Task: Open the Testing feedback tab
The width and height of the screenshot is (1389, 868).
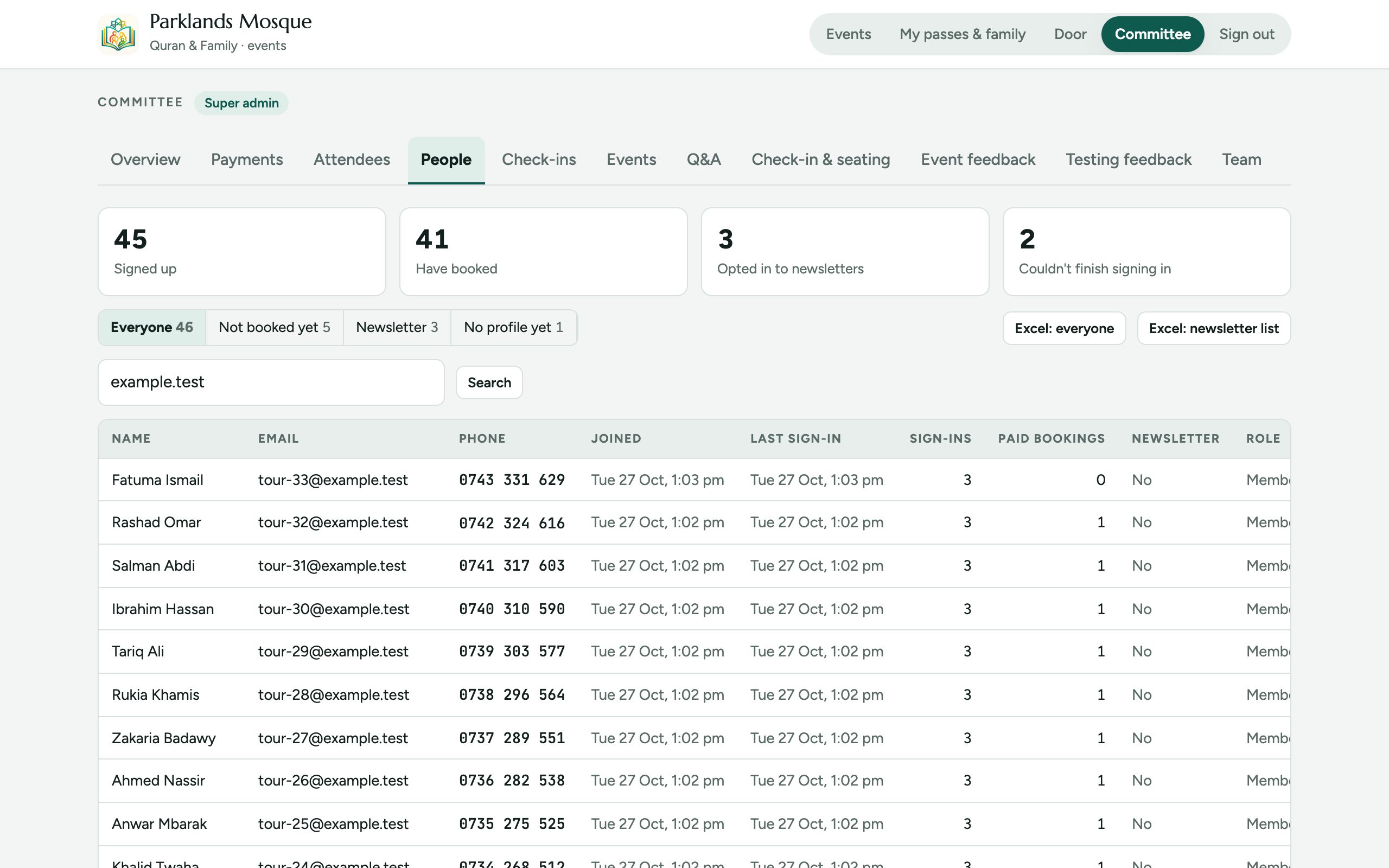Action: pos(1129,159)
